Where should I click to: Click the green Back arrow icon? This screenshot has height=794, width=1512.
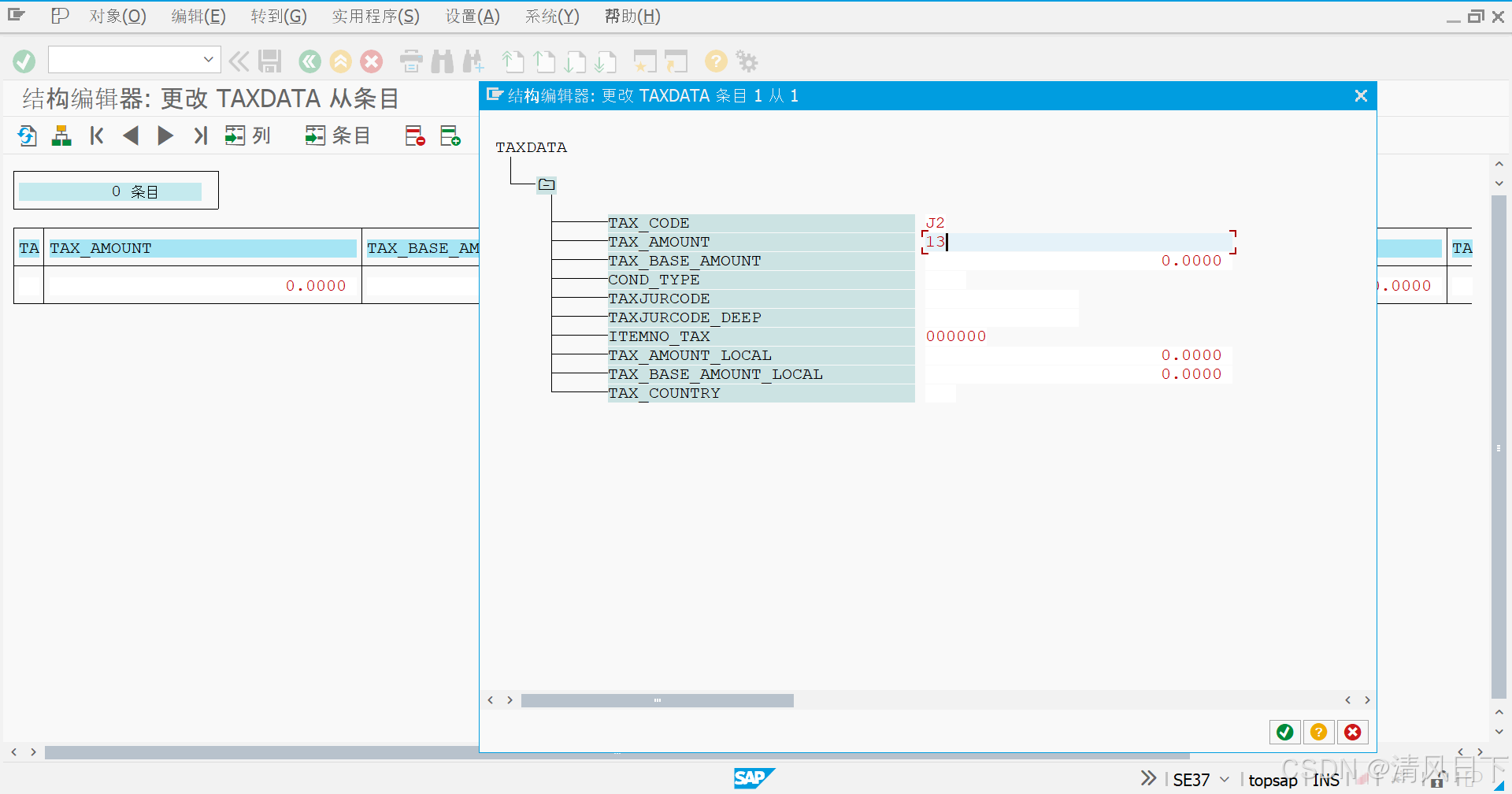[309, 61]
